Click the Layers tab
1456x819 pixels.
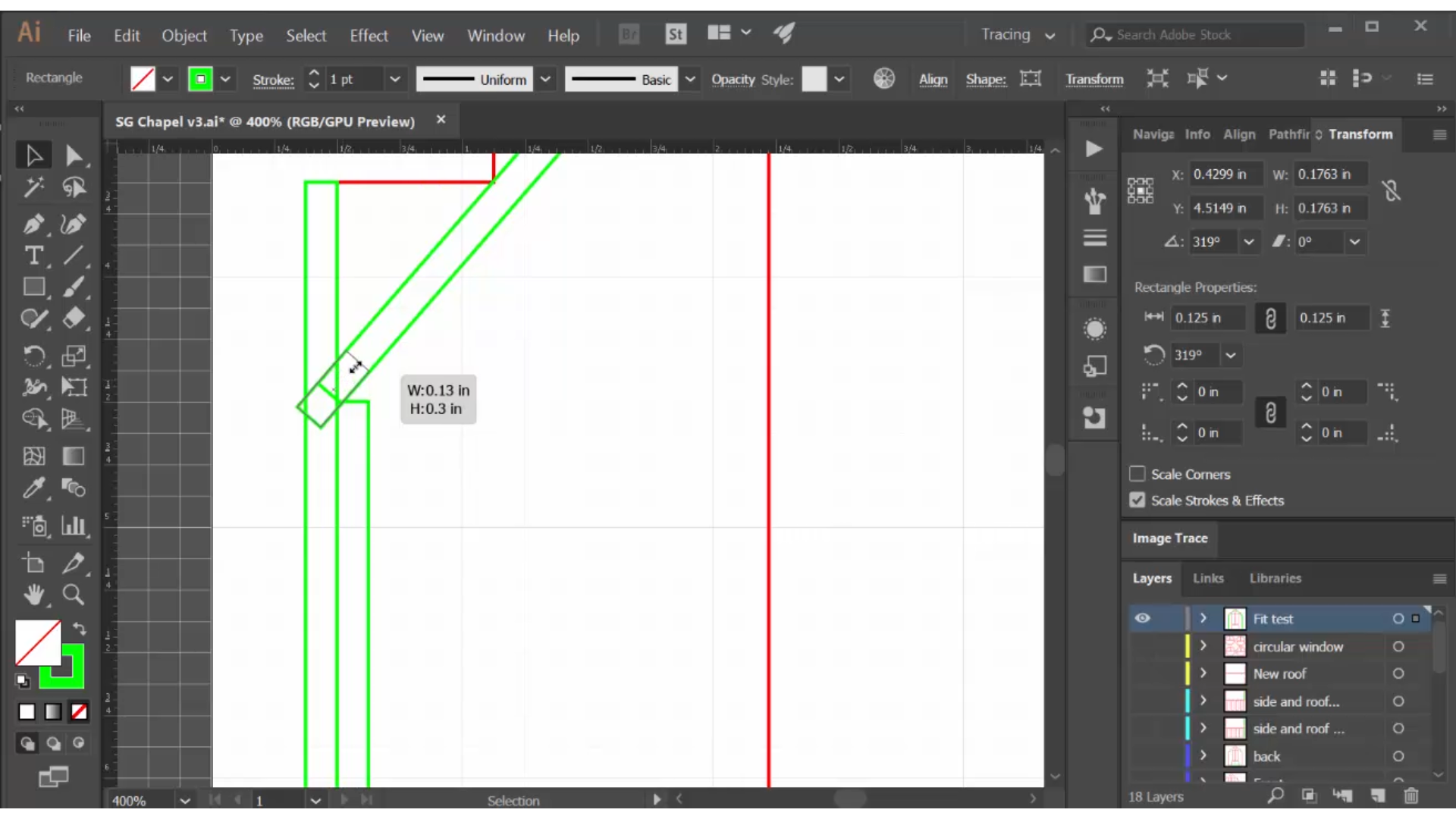click(x=1152, y=577)
